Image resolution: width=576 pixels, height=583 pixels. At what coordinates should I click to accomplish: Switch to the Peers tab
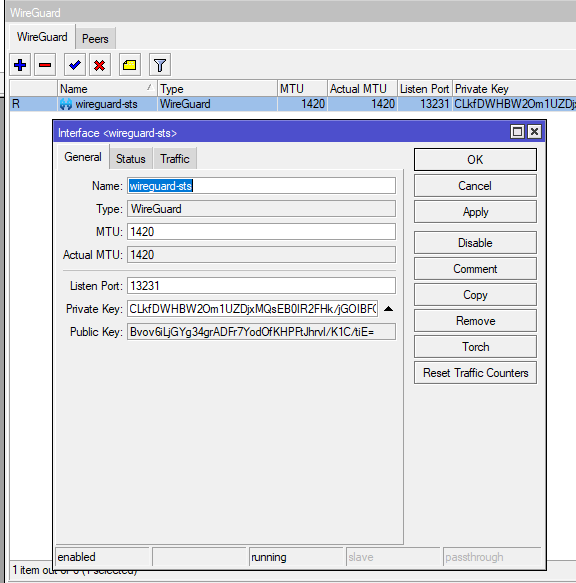(x=95, y=38)
